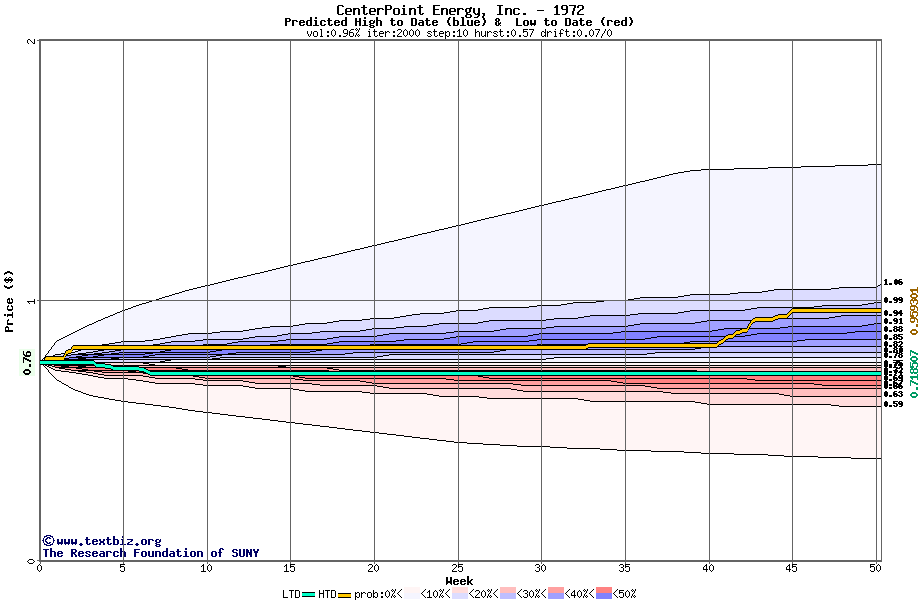
Task: Select the 20–30% probability legend swatch
Action: coord(508,594)
